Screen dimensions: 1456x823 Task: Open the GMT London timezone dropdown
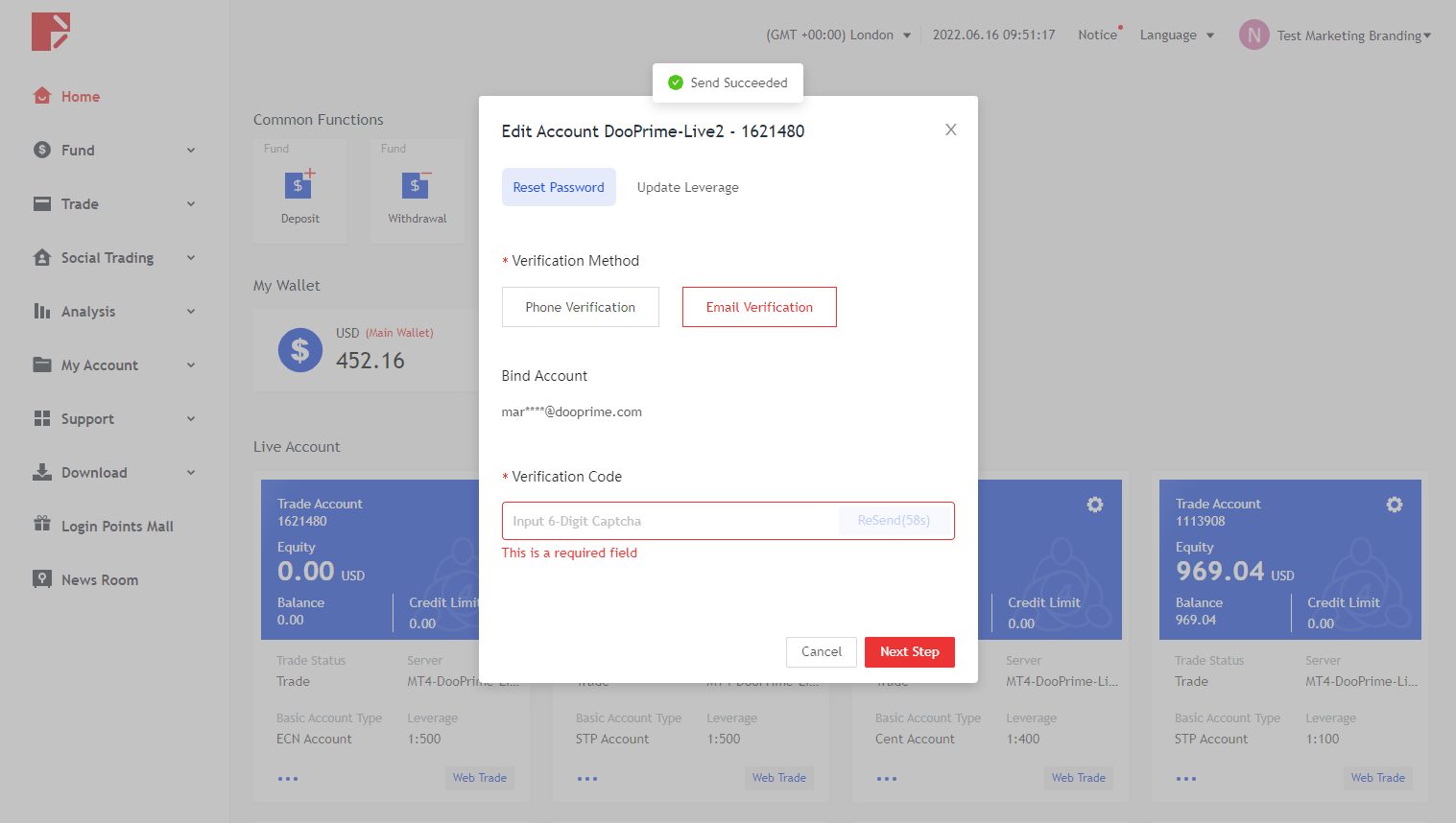click(x=838, y=35)
